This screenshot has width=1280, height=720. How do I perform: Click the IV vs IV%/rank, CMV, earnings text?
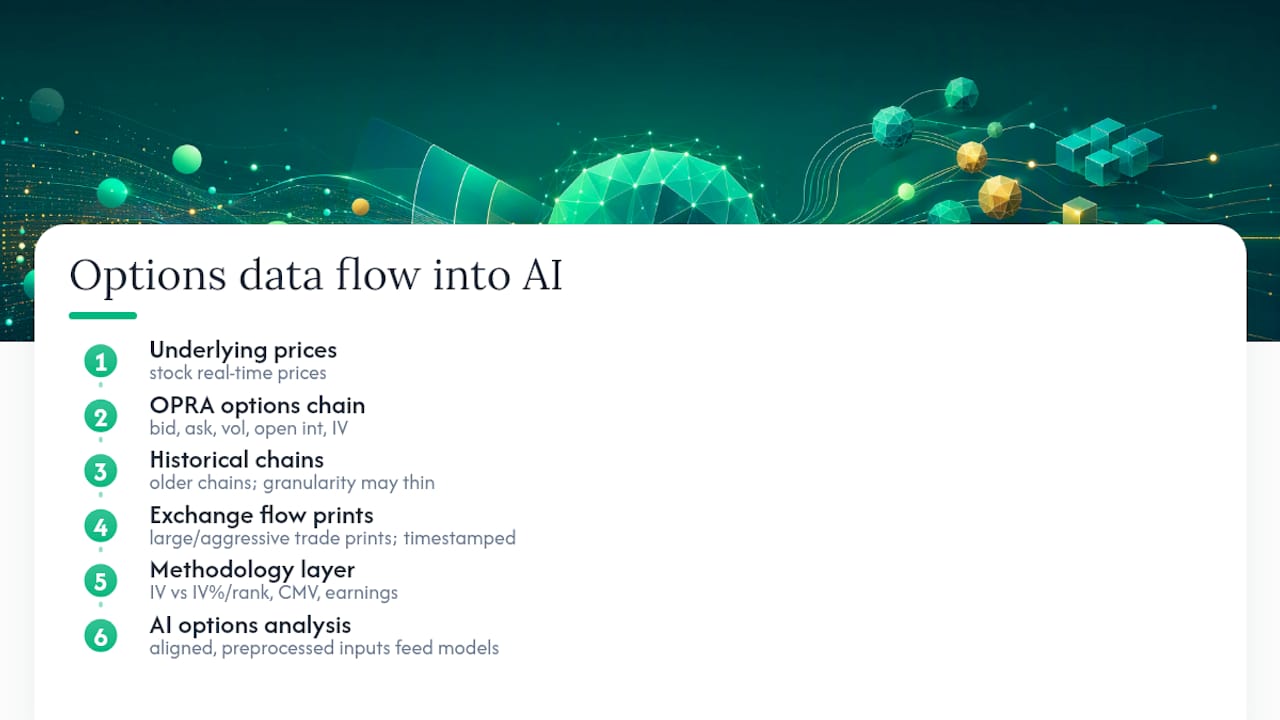(x=274, y=593)
